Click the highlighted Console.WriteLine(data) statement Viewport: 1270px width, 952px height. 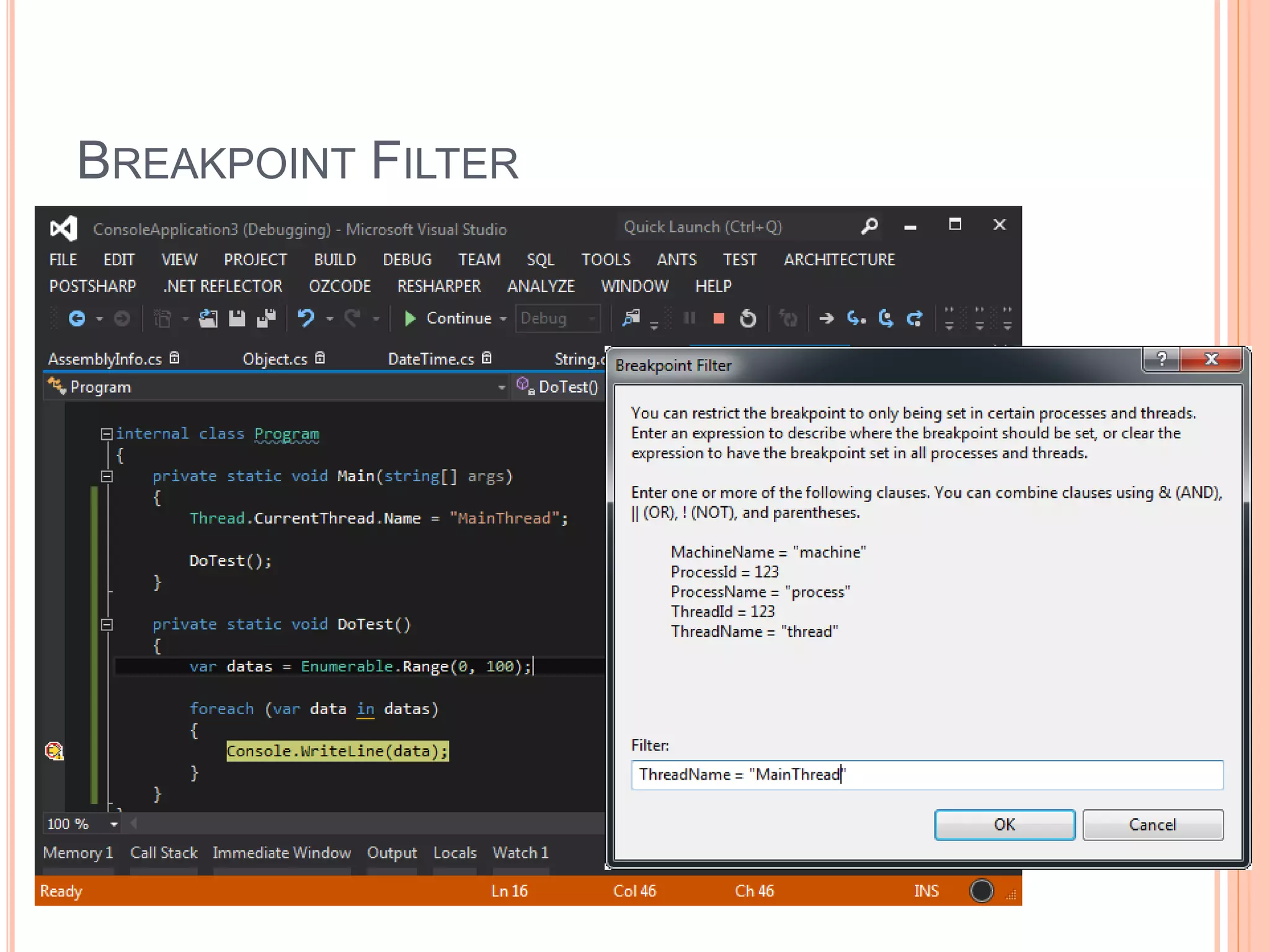(337, 751)
